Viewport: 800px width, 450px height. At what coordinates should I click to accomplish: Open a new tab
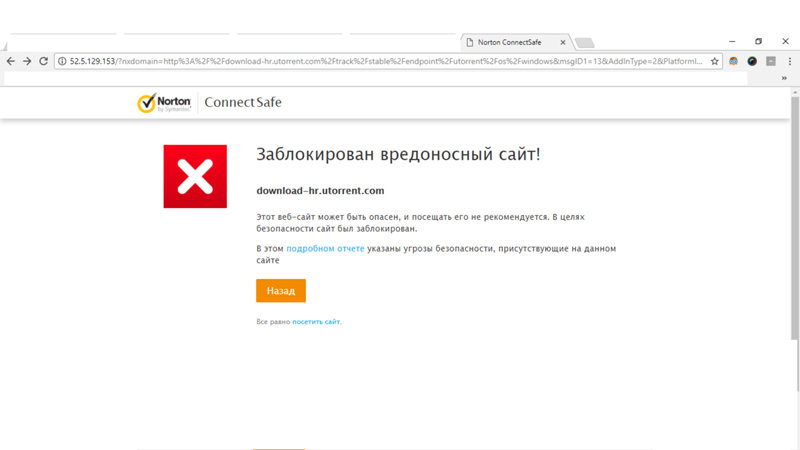pos(585,42)
